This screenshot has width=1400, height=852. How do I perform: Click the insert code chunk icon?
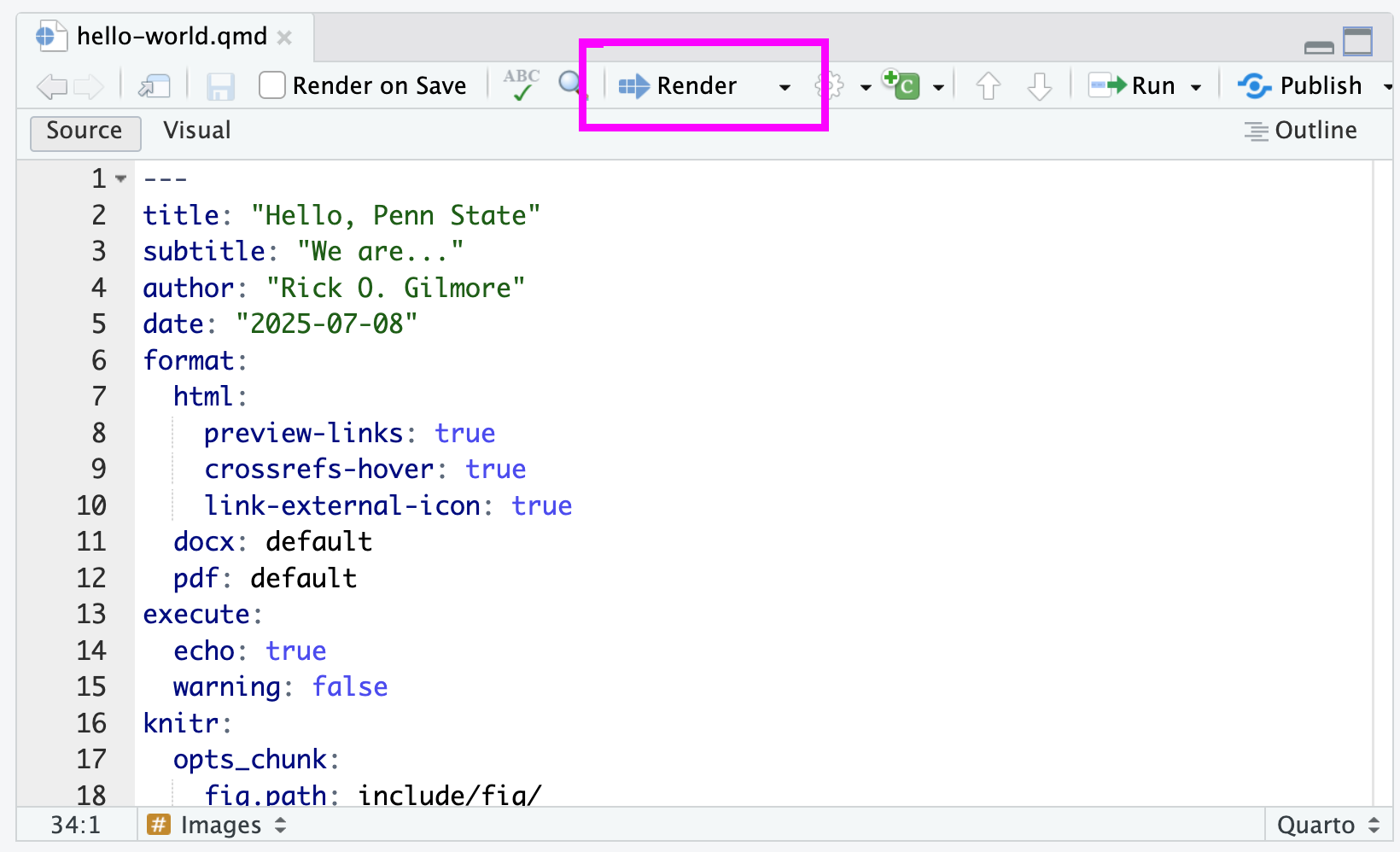click(901, 85)
